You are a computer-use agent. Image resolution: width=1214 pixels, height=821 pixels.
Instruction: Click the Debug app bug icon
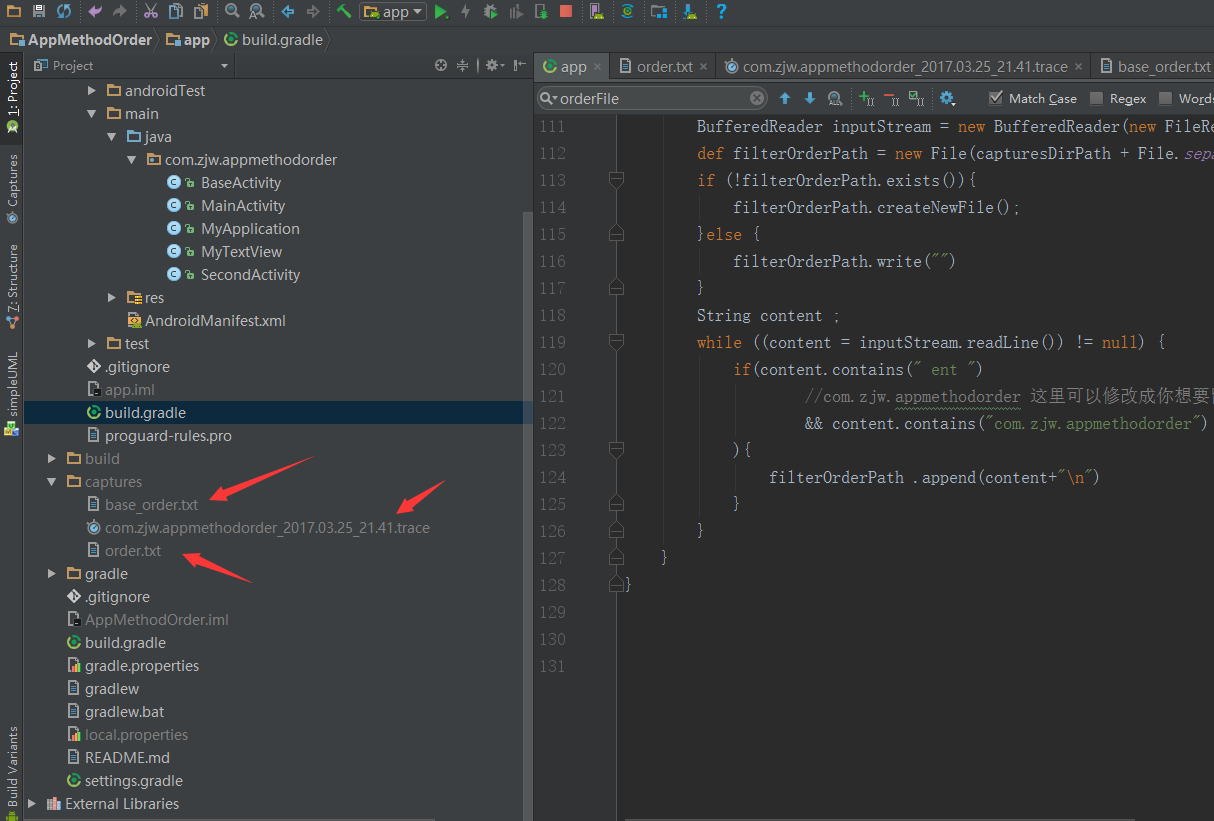click(x=490, y=12)
